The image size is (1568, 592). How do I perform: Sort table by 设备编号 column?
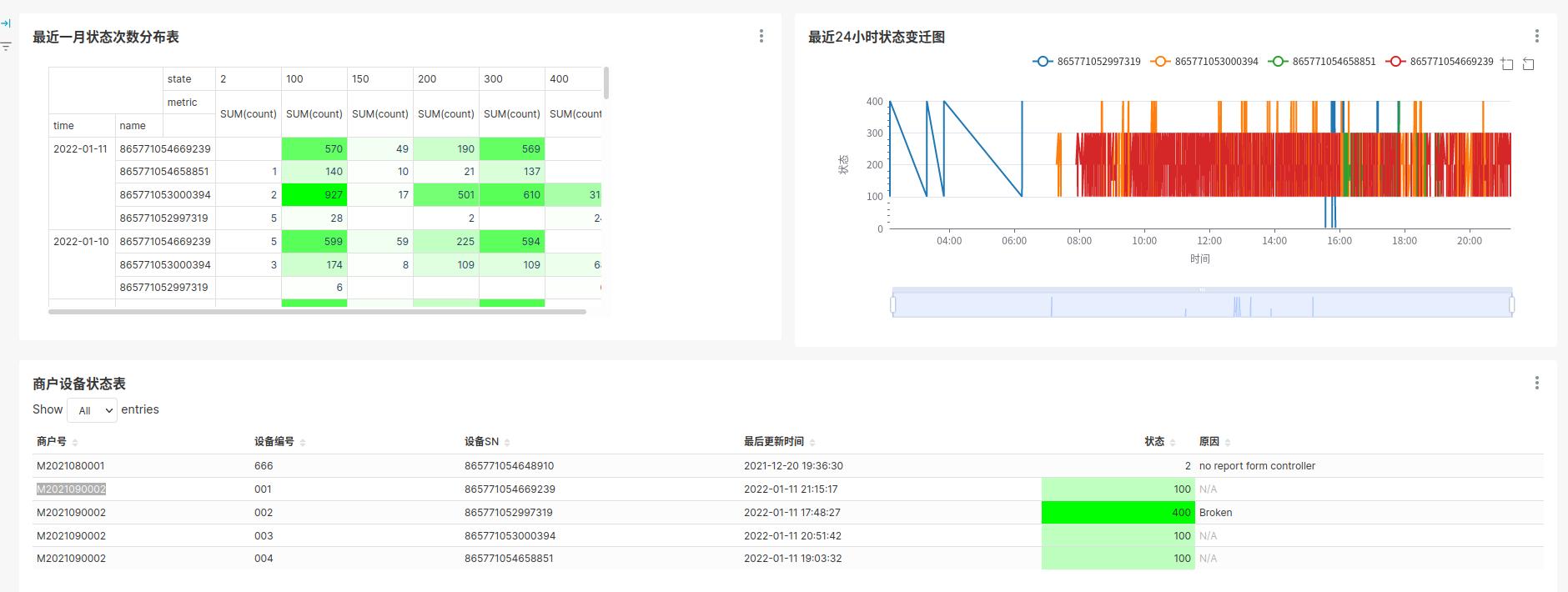click(x=279, y=442)
